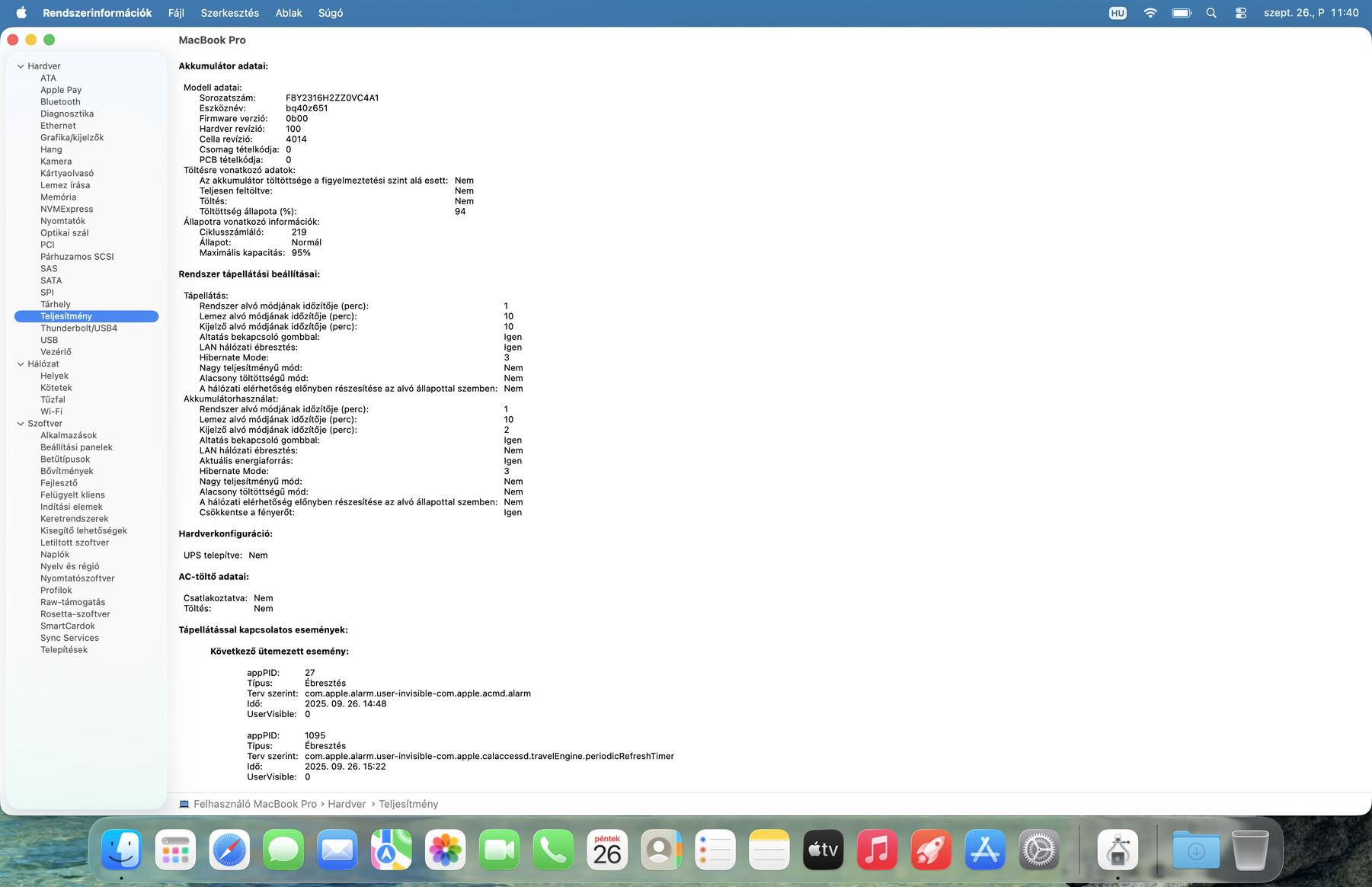Image resolution: width=1372 pixels, height=887 pixels.
Task: Open Launchpad in the Dock
Action: [x=175, y=850]
